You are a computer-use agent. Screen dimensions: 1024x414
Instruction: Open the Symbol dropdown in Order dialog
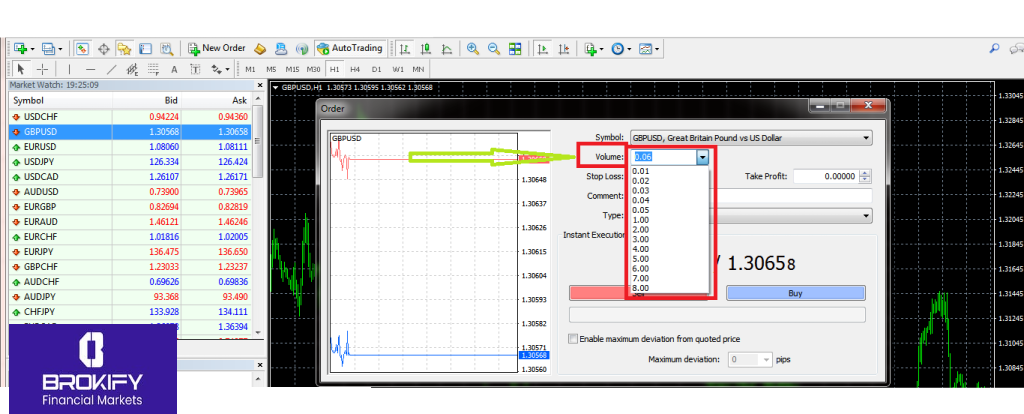coord(750,137)
